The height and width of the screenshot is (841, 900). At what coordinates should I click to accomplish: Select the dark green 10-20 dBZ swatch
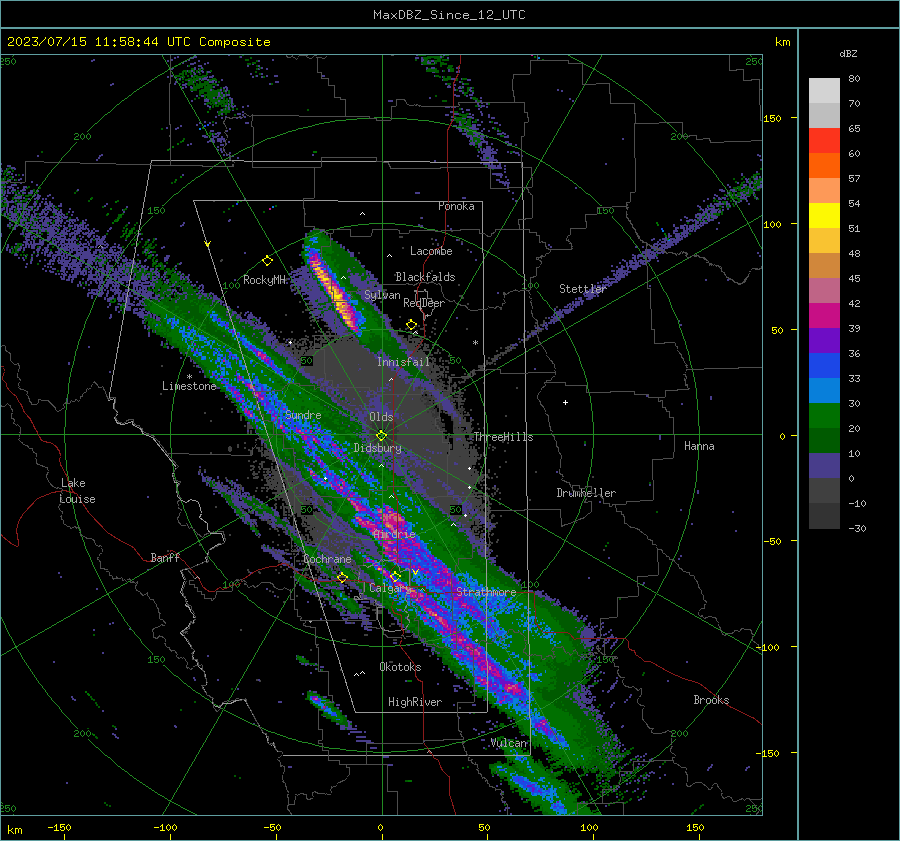(824, 441)
